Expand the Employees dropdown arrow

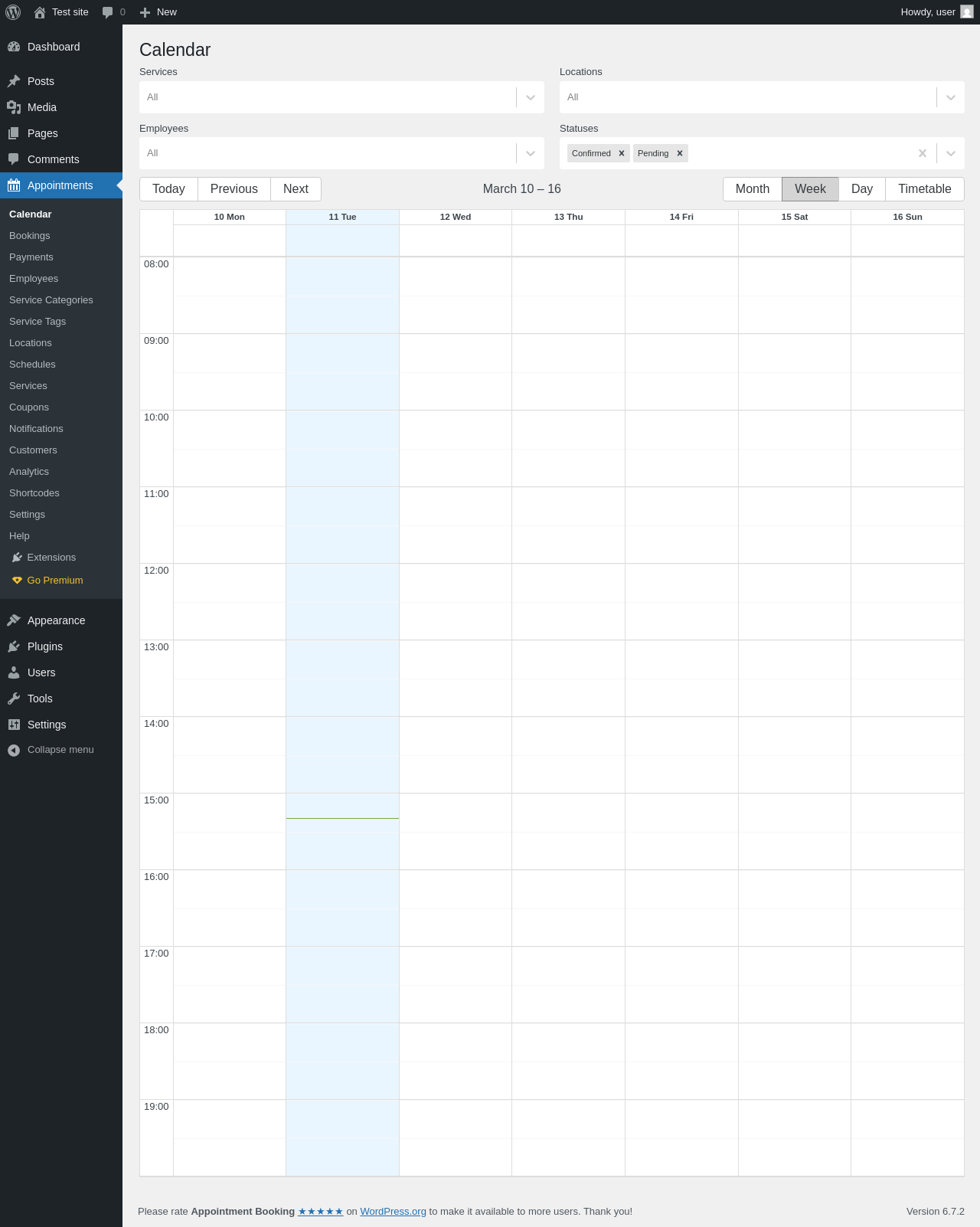tap(531, 153)
